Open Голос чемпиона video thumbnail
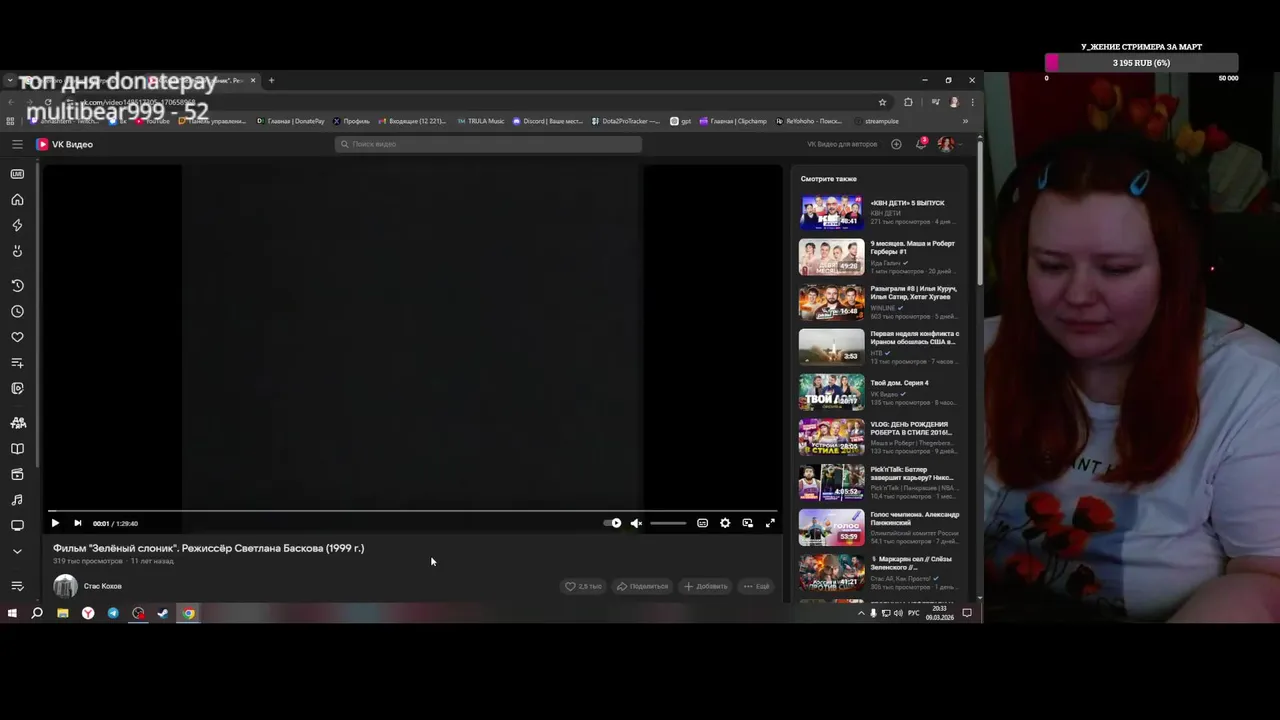Screen dimensions: 1280x720 pyautogui.click(x=831, y=527)
